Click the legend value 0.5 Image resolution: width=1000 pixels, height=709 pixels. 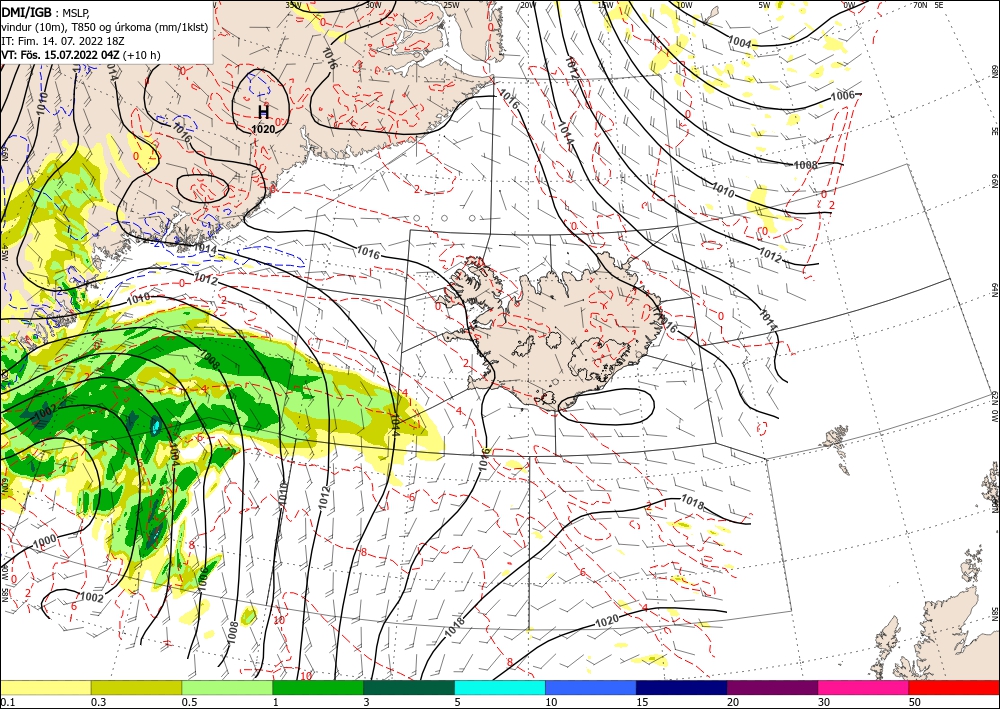pyautogui.click(x=189, y=702)
